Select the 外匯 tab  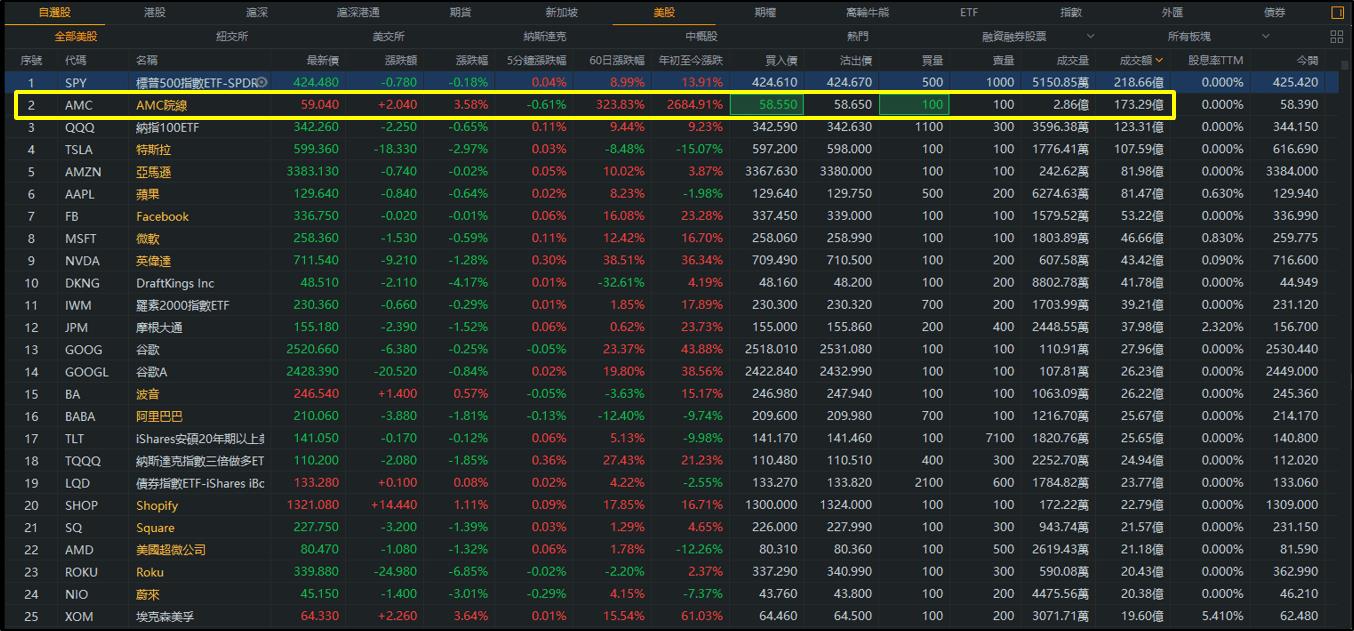tap(1172, 13)
